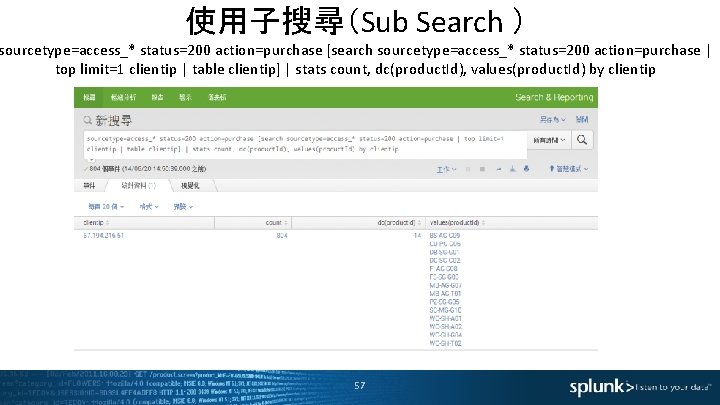Open the 工作 (Job) dropdown
720x405 pixels.
click(x=446, y=169)
